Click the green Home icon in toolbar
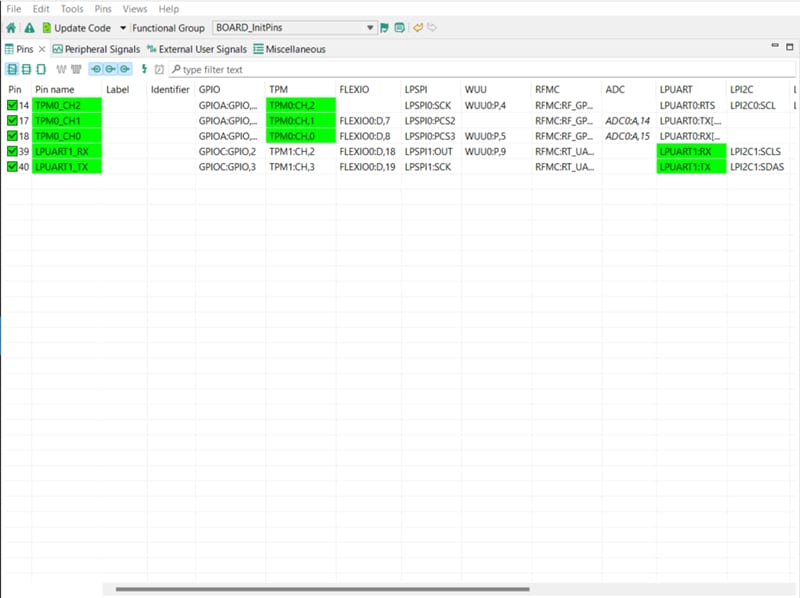 pyautogui.click(x=11, y=28)
